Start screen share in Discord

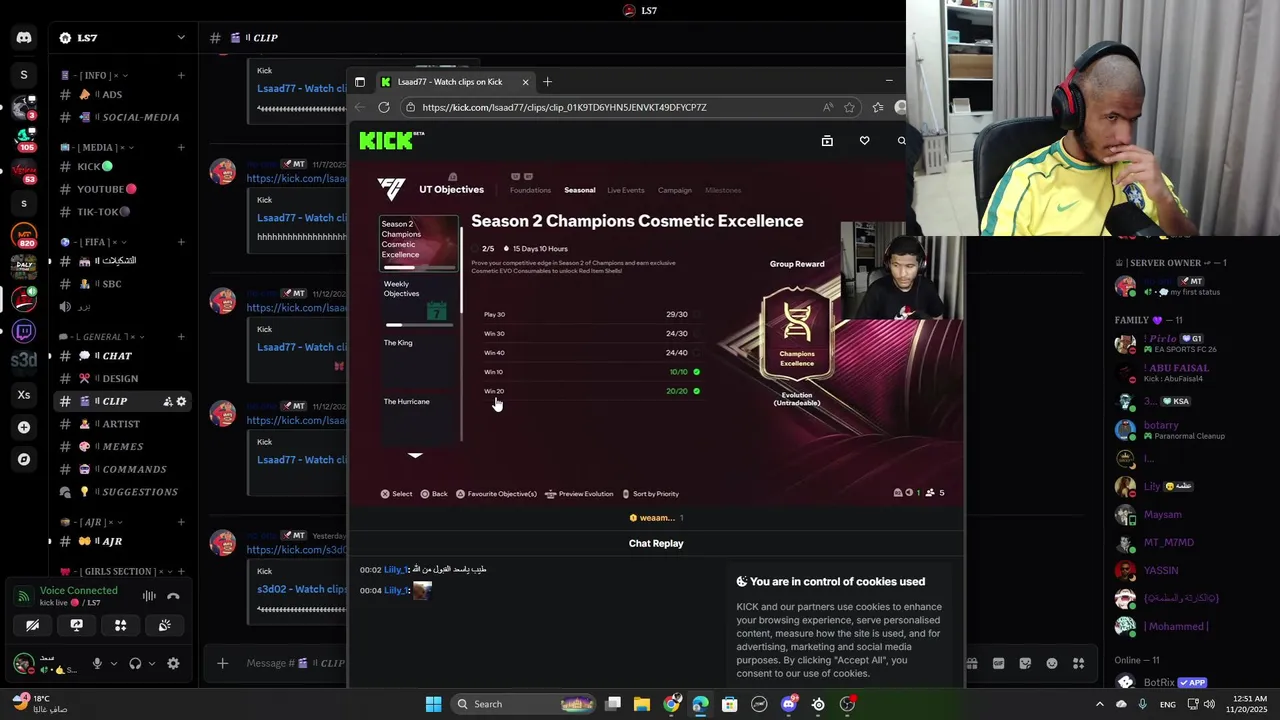(77, 625)
